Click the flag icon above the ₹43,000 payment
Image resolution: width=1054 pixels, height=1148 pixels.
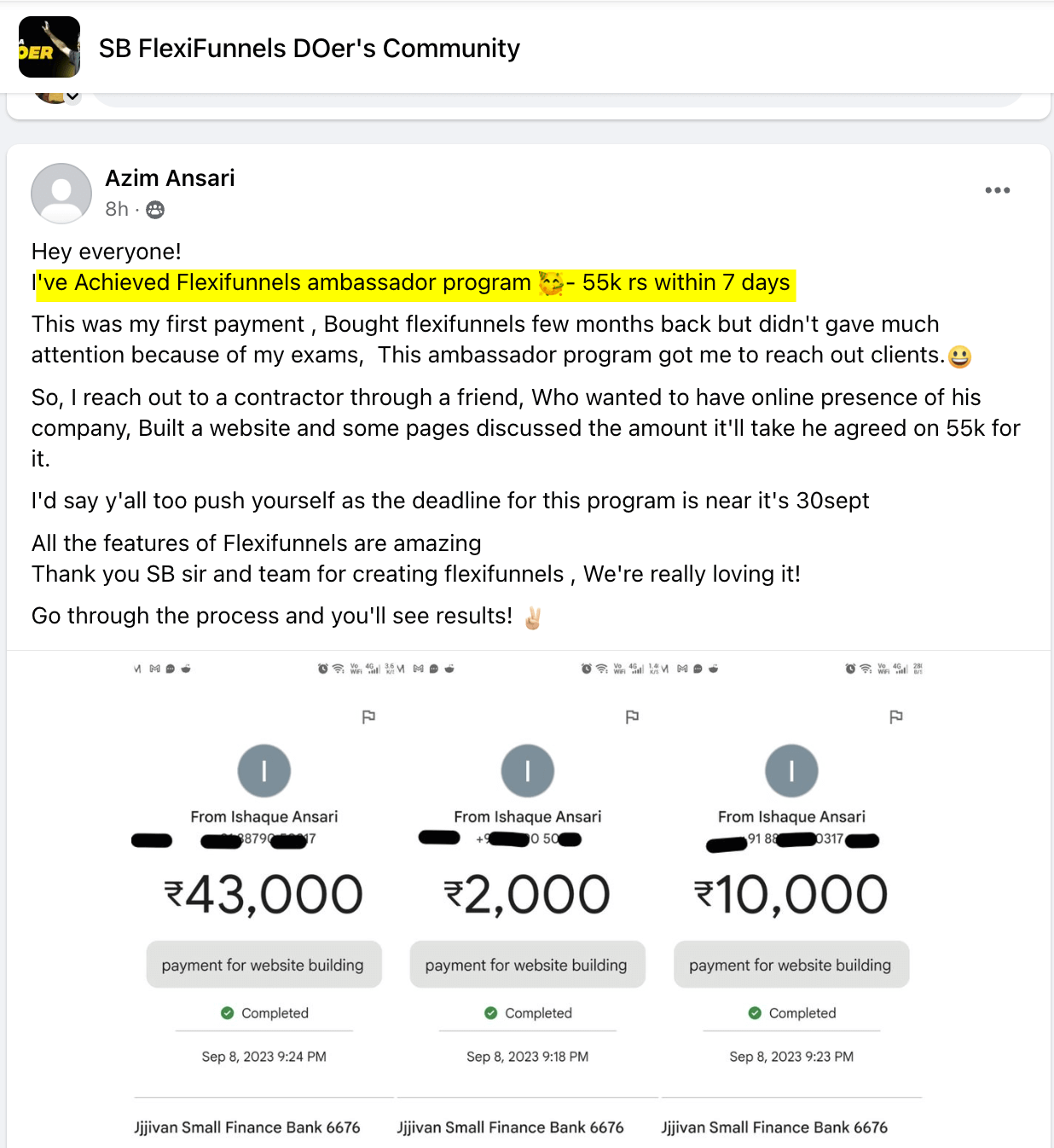click(368, 717)
